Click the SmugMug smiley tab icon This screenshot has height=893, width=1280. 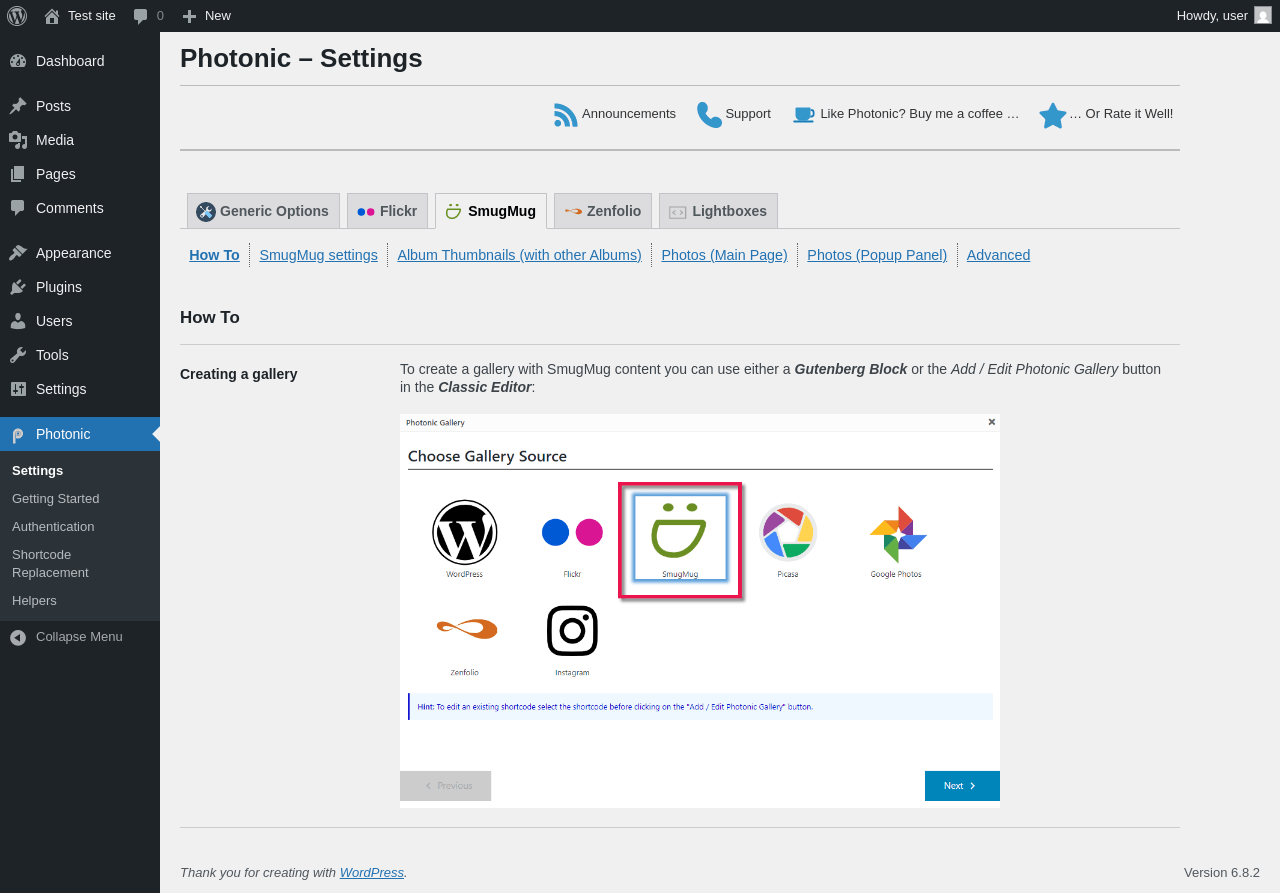454,211
